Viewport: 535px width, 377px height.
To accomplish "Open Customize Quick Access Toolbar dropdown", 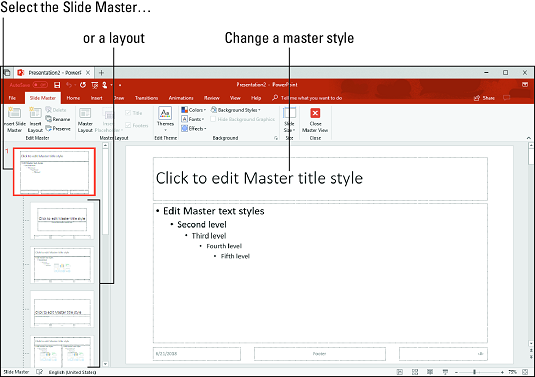I will (x=120, y=85).
